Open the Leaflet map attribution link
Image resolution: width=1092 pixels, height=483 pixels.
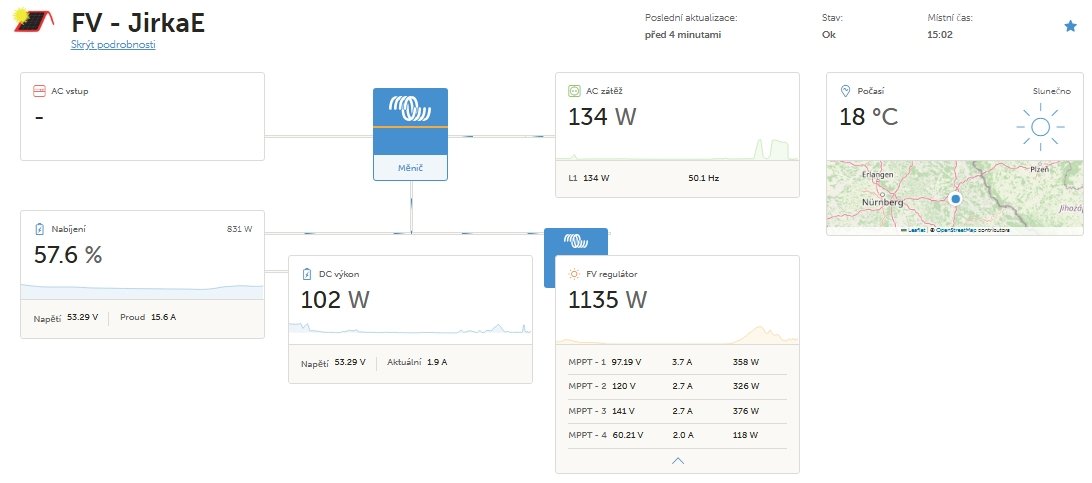[915, 231]
